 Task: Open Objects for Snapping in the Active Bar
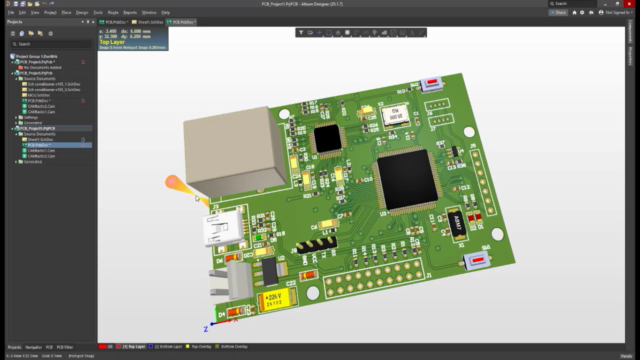(310, 33)
